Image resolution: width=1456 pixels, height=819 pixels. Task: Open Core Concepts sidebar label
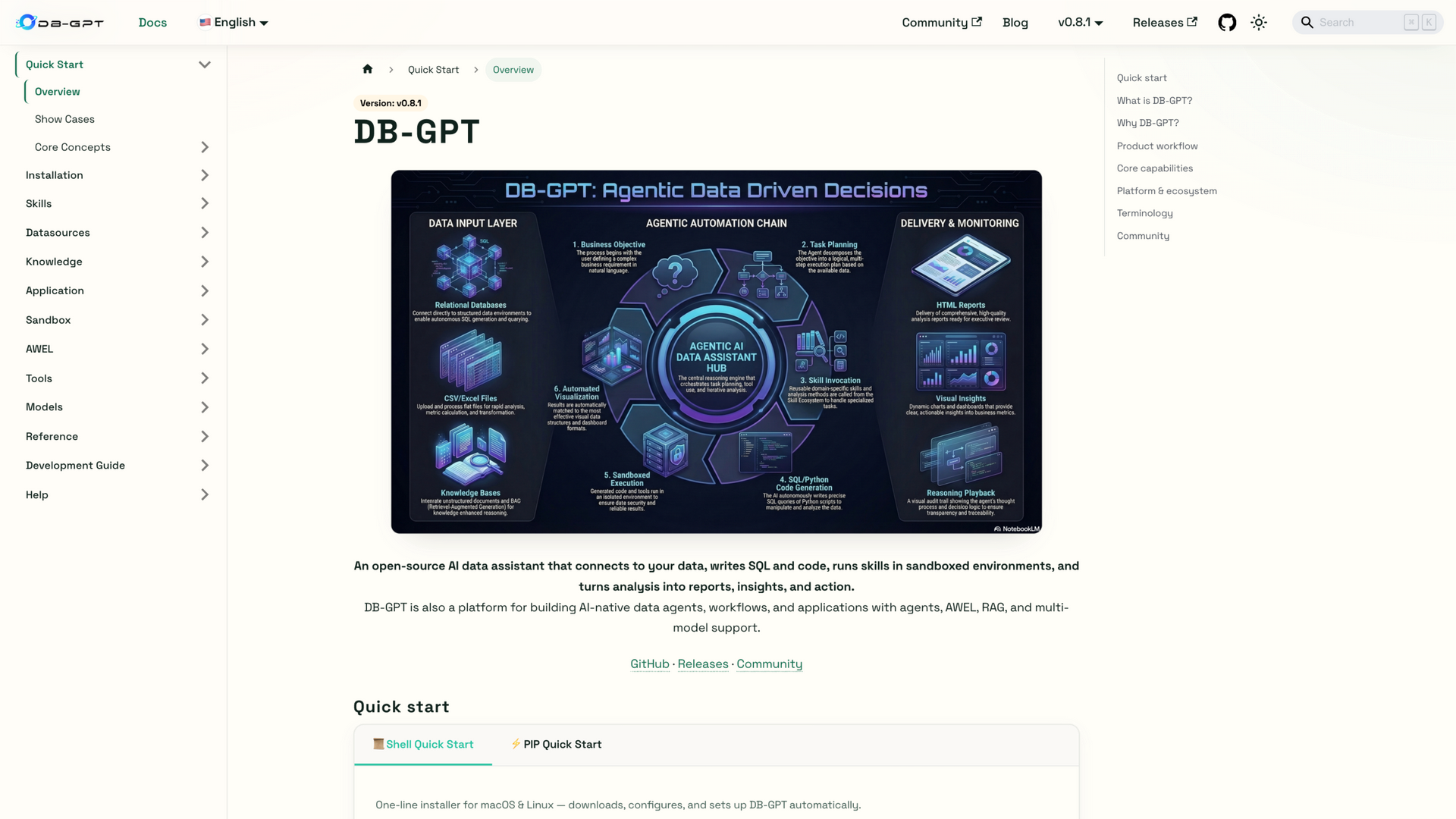pos(73,147)
